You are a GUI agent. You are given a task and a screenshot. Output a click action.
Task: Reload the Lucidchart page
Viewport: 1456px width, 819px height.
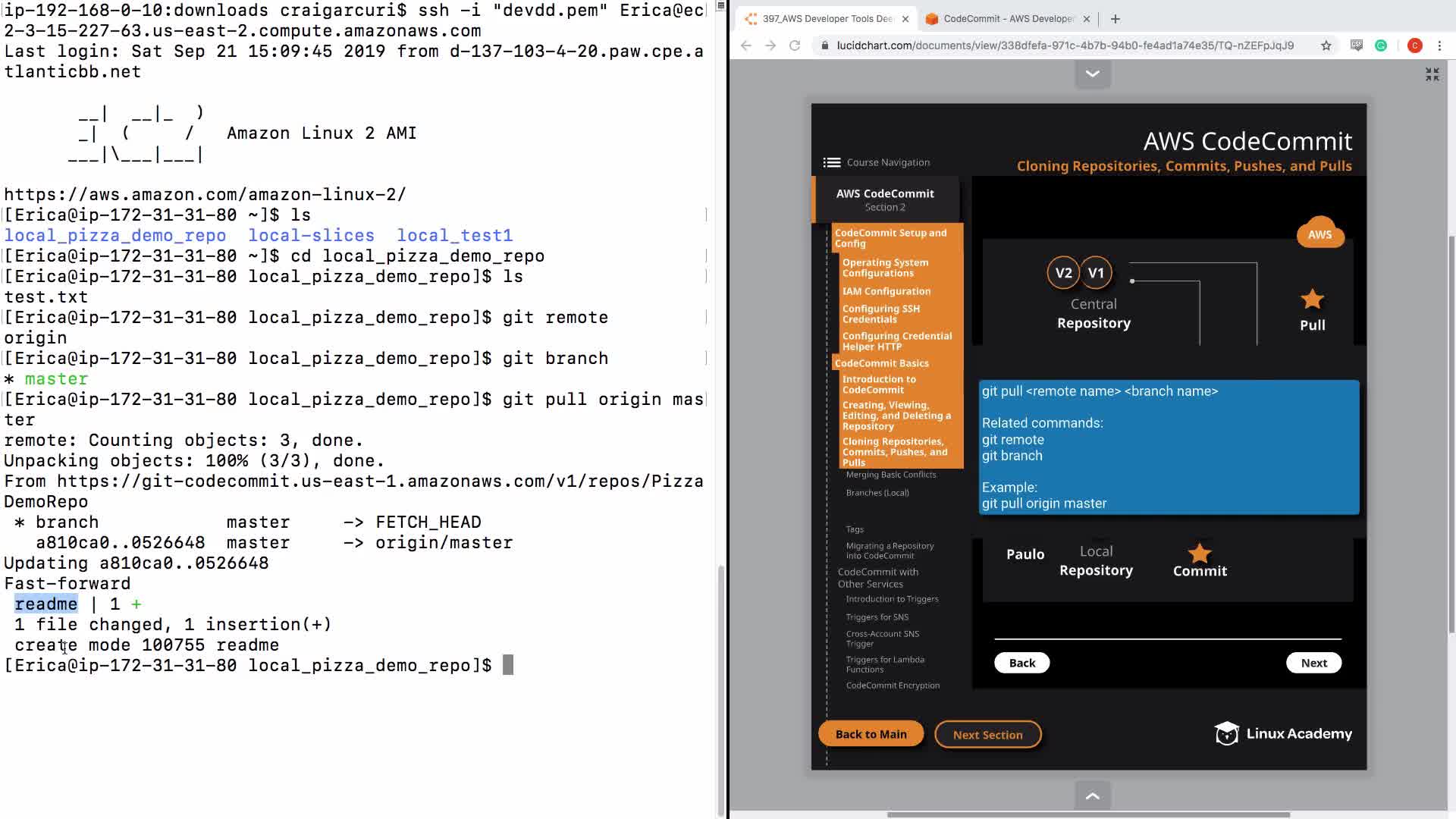click(795, 45)
